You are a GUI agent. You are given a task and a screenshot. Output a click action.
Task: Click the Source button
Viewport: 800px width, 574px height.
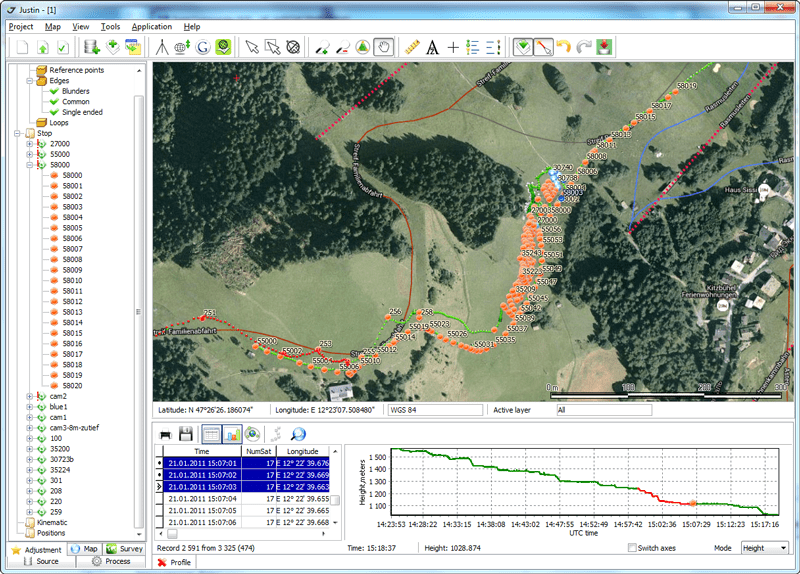coord(41,561)
